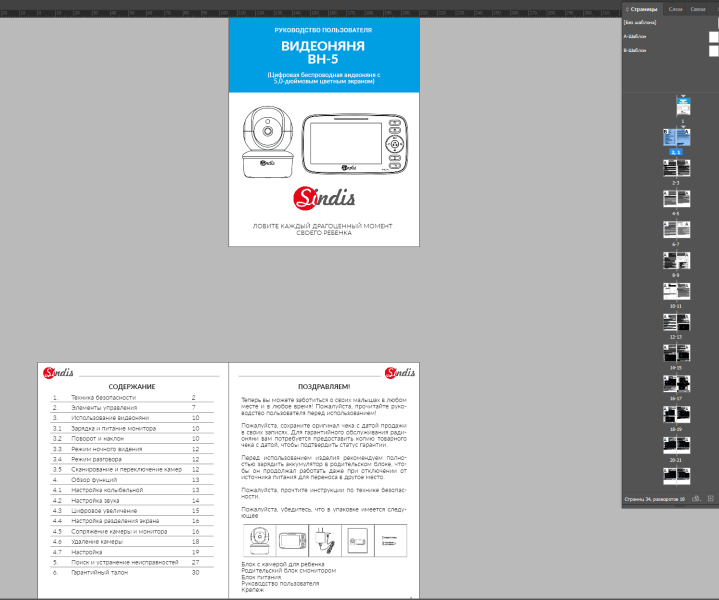Click contents row Обзор функций

(x=132, y=480)
